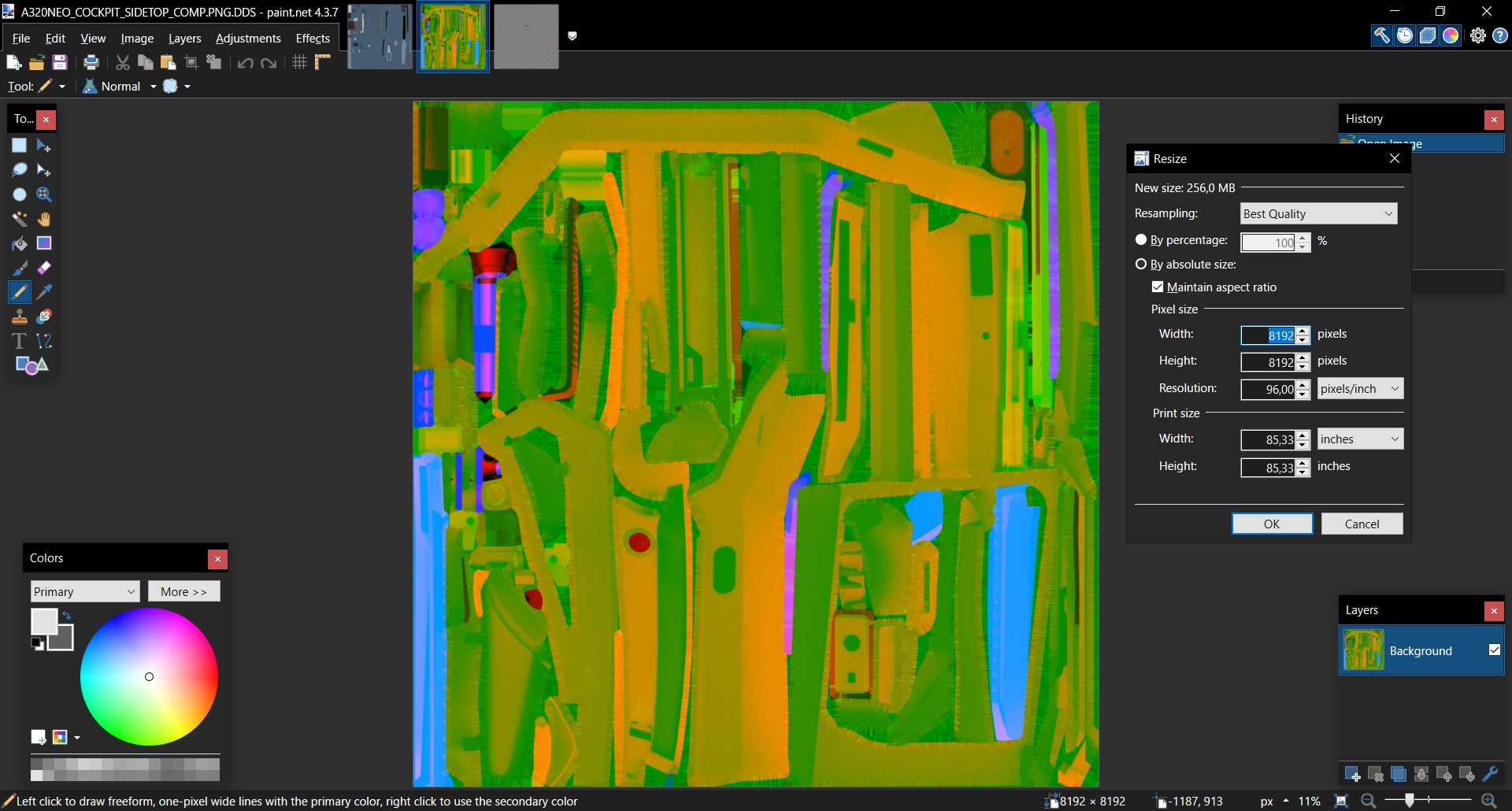Click the More >> button in Colors
This screenshot has width=1512, height=811.
[183, 591]
